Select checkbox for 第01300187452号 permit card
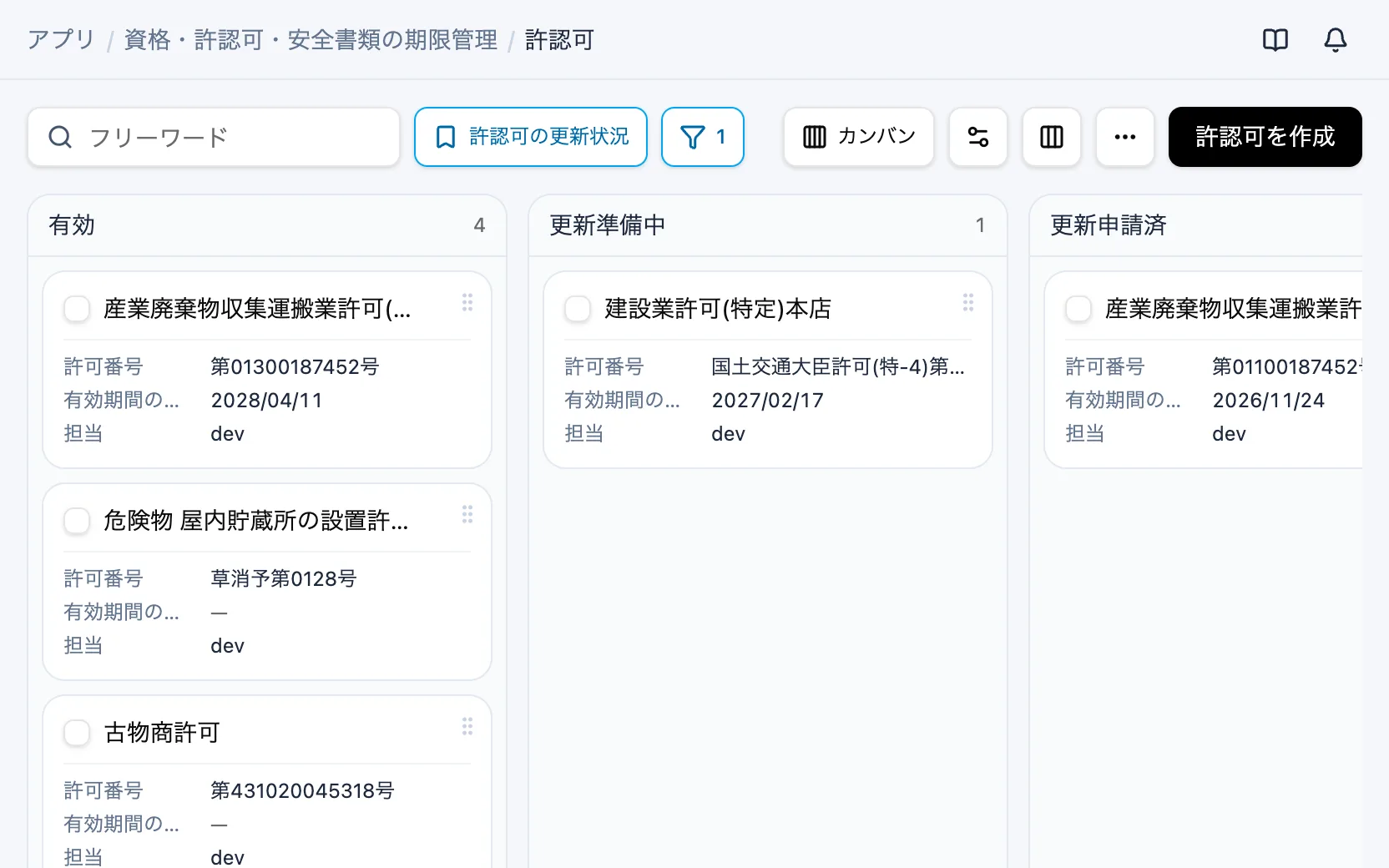The image size is (1389, 868). click(x=77, y=309)
